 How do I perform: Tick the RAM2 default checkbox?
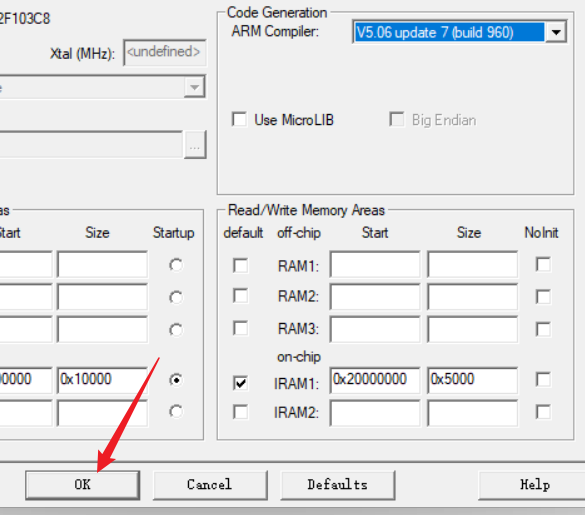pos(240,296)
